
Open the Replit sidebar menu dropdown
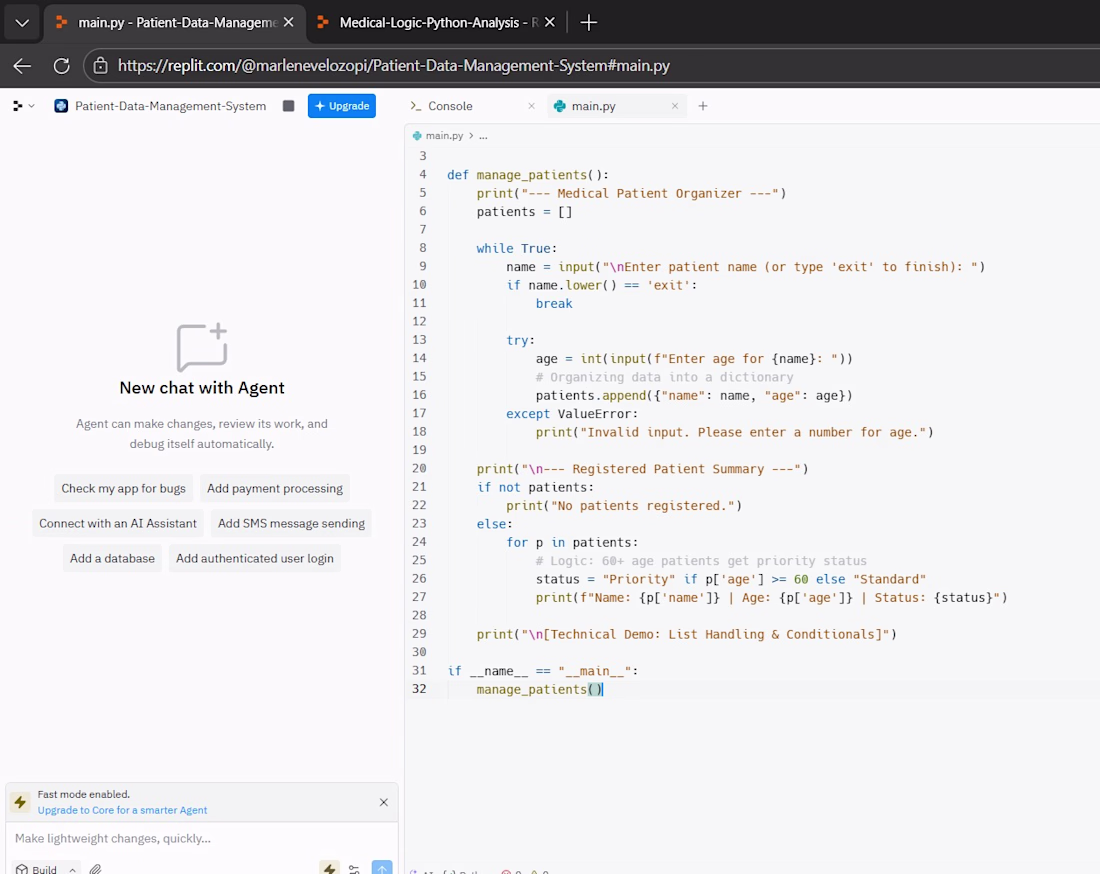tap(23, 106)
